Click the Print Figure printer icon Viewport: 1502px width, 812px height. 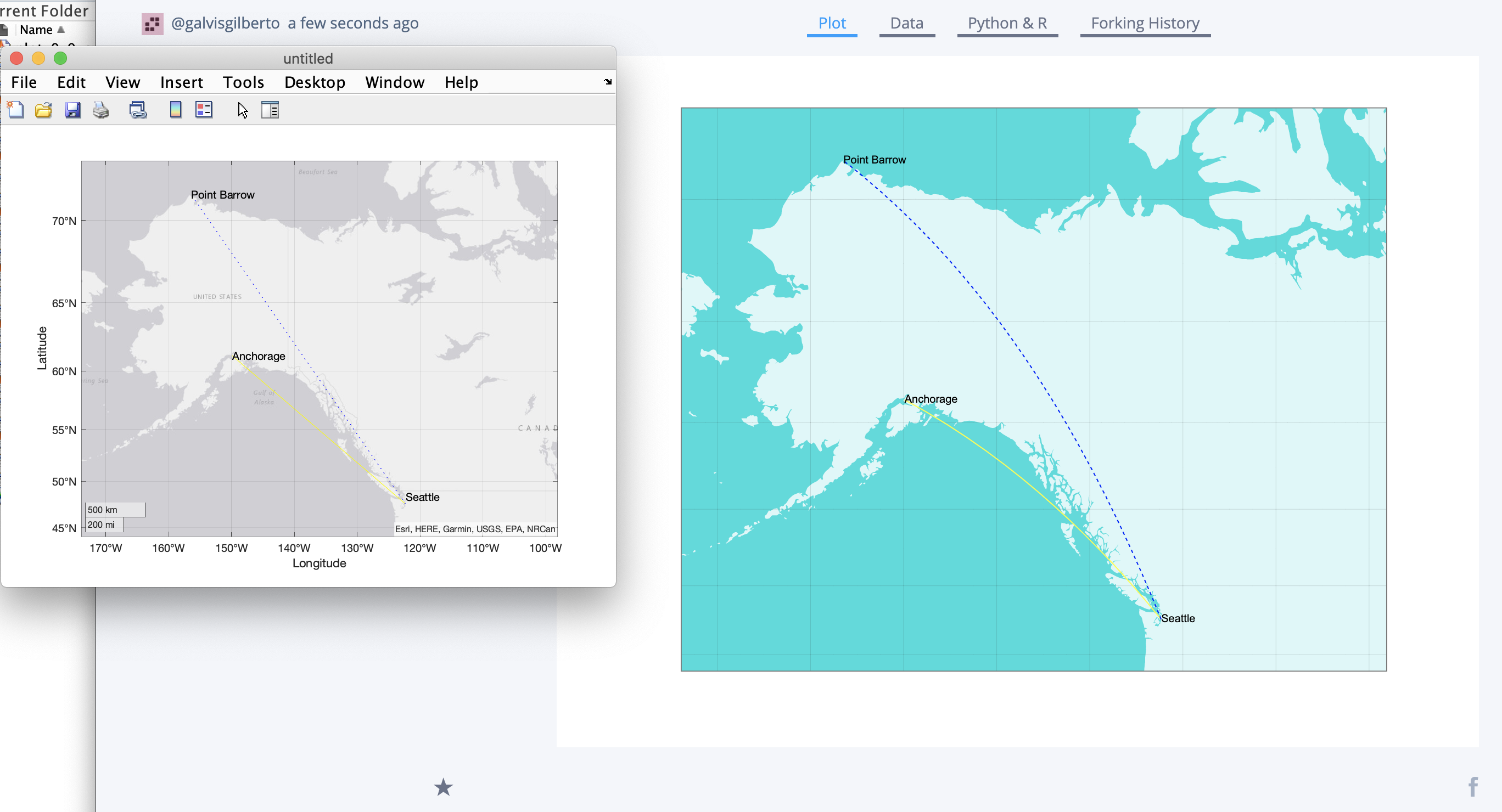point(101,110)
